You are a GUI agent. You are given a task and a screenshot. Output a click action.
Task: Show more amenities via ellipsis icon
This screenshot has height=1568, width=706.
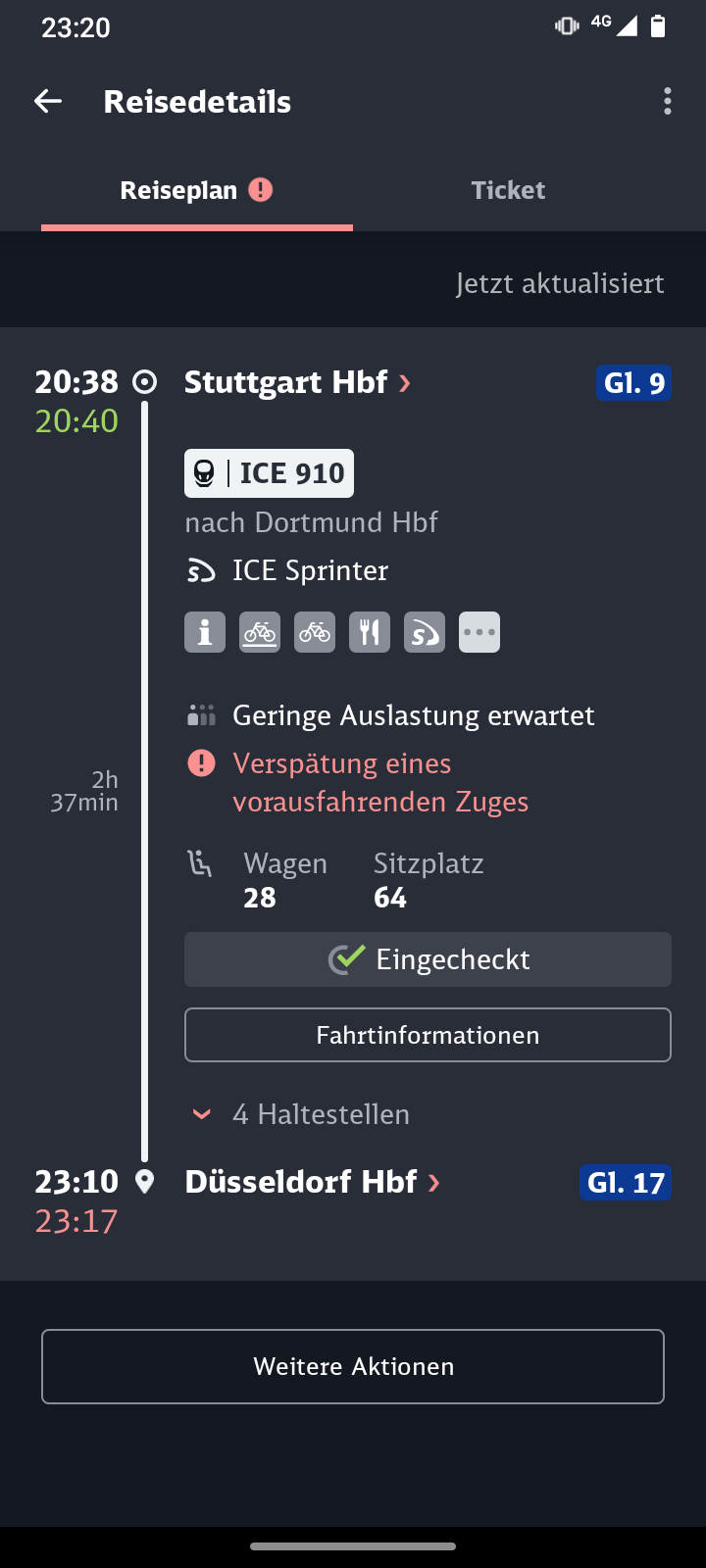[x=479, y=632]
